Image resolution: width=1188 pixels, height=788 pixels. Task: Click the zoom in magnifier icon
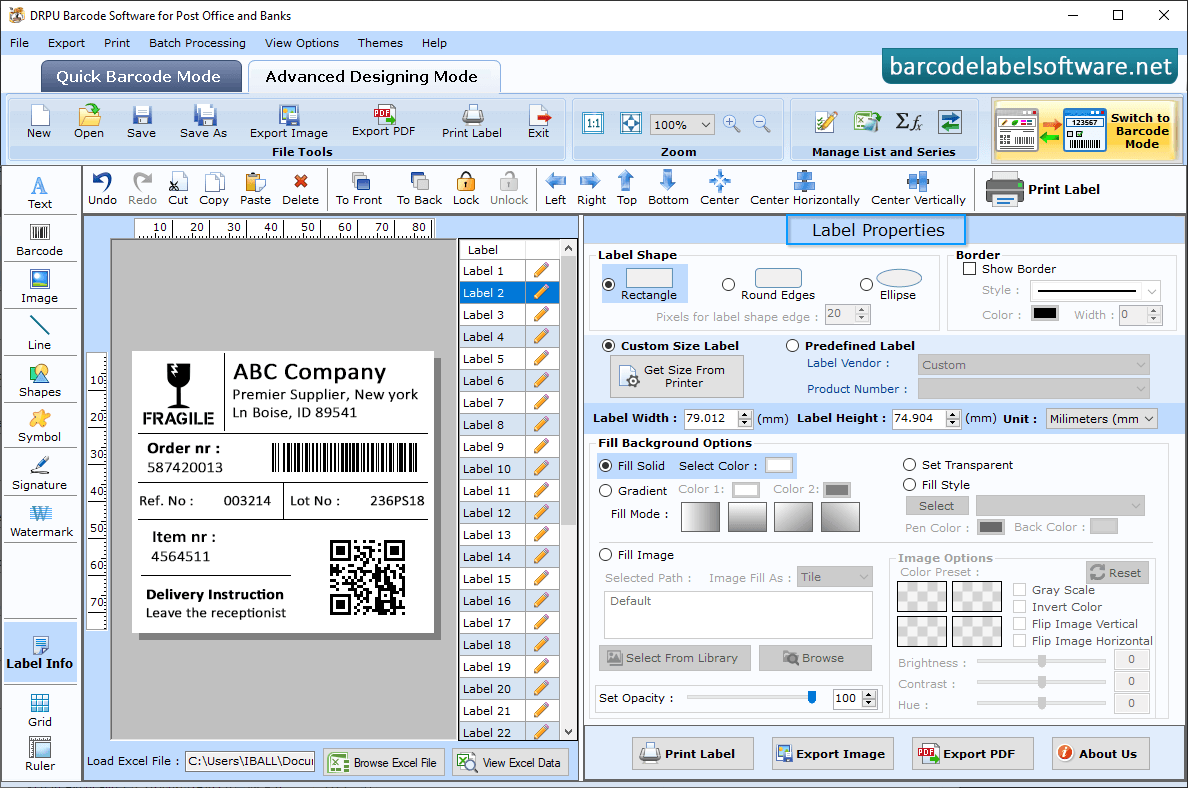(x=731, y=124)
